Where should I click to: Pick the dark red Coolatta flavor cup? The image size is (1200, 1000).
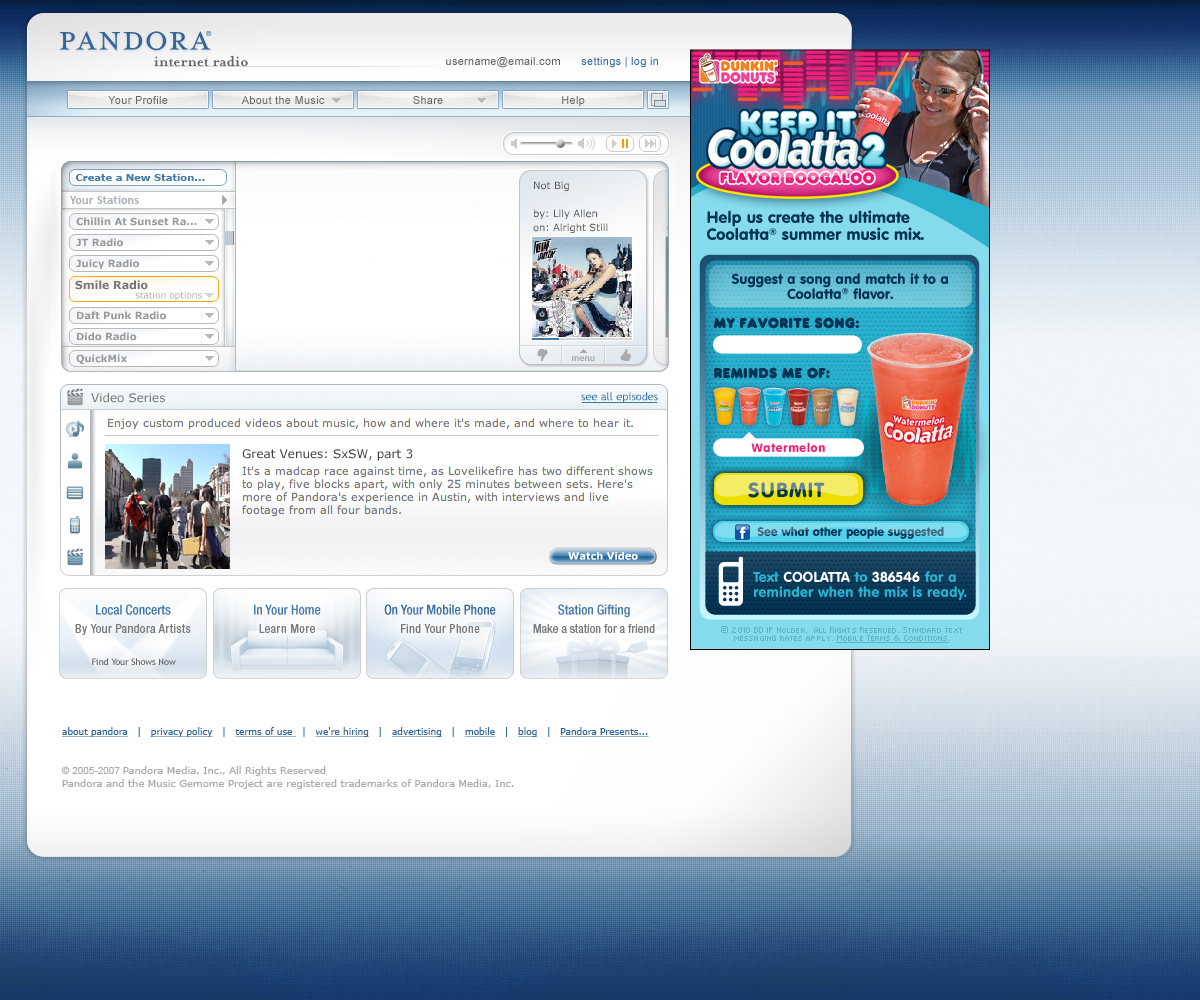[798, 407]
